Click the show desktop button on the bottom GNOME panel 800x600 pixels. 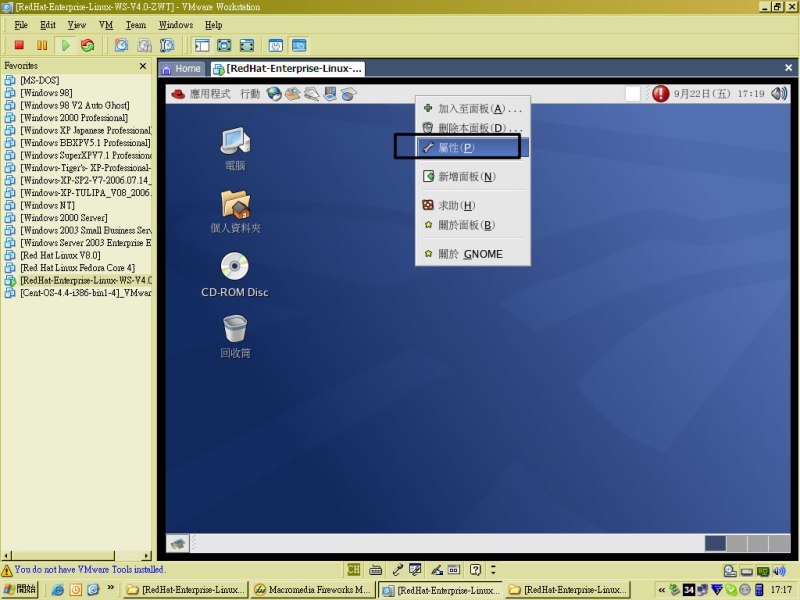(178, 543)
